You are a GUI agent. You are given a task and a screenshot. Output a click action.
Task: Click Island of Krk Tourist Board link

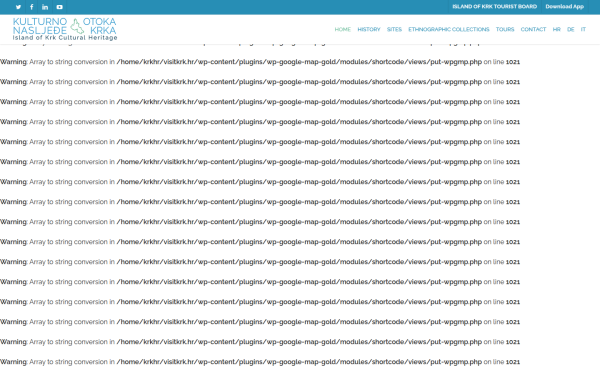(x=494, y=7)
